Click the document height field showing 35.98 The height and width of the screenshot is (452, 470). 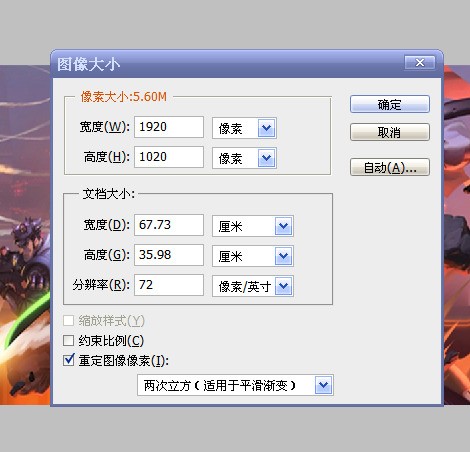pos(169,255)
